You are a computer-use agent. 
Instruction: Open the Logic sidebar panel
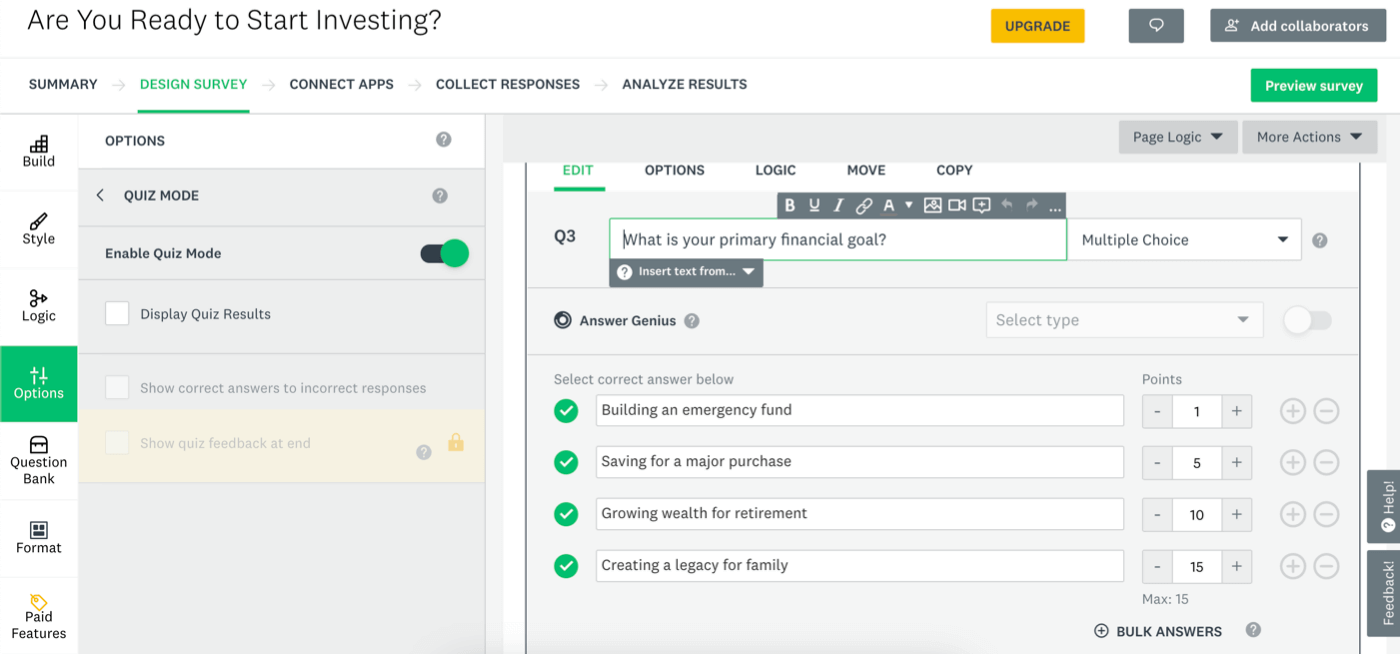(38, 306)
